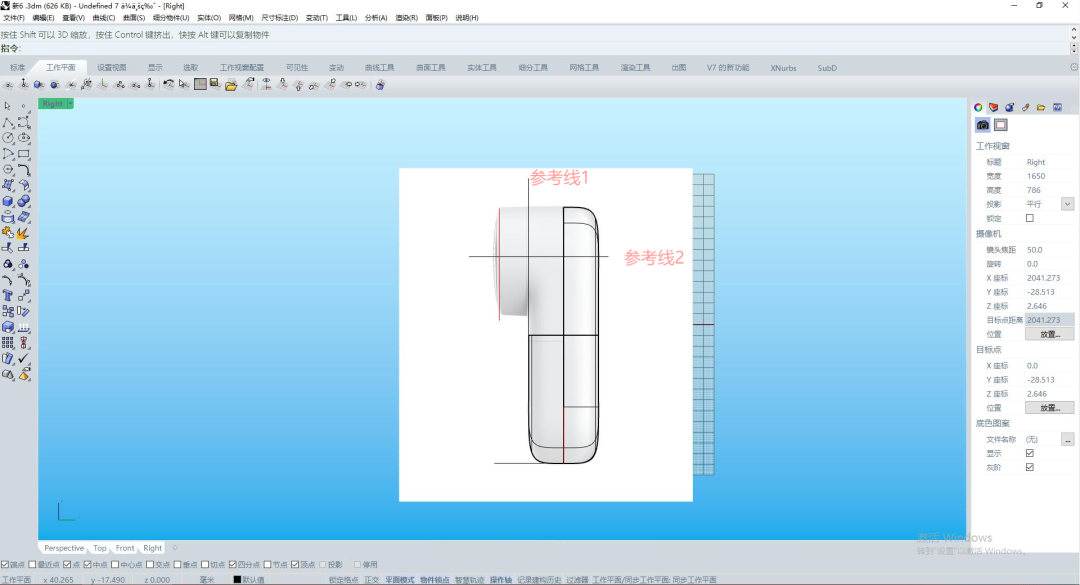This screenshot has width=1080, height=585.
Task: Select the circle drawing tool
Action: [8, 138]
